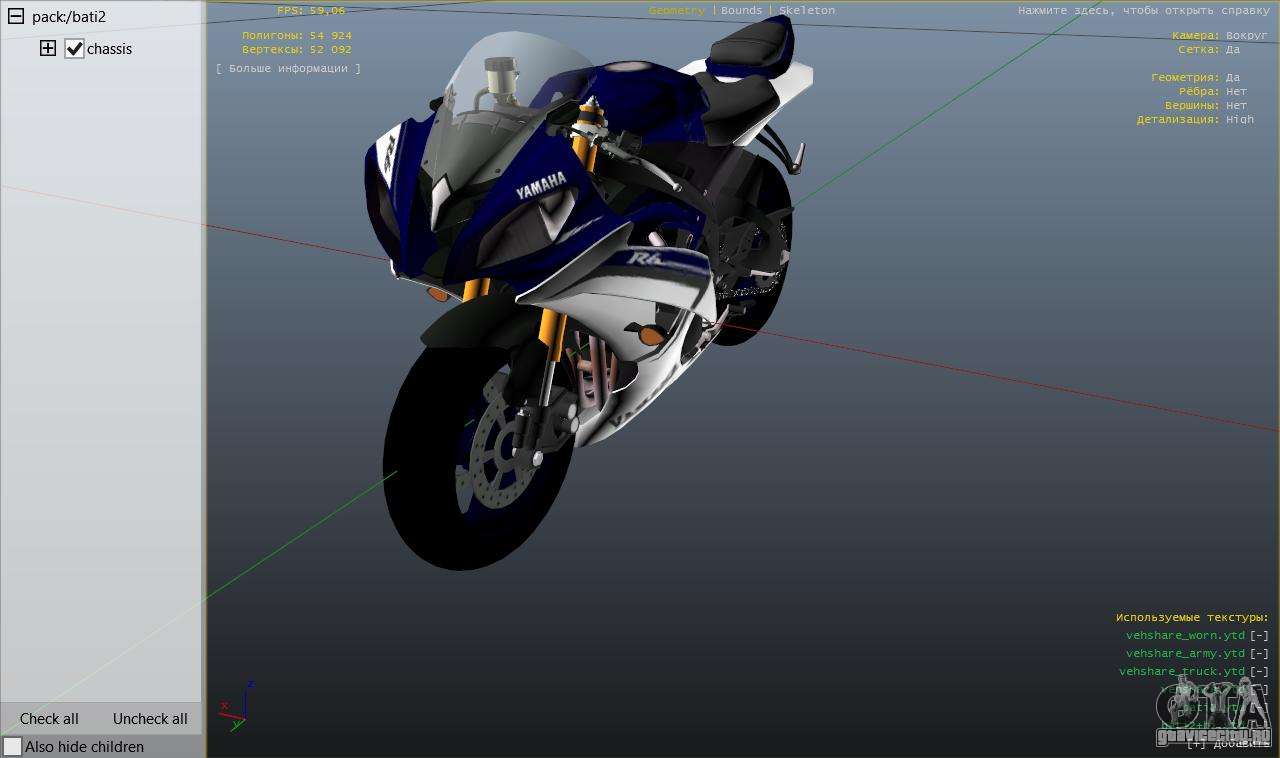This screenshot has width=1280, height=758.
Task: Switch to the Geometry view tab
Action: pyautogui.click(x=677, y=10)
